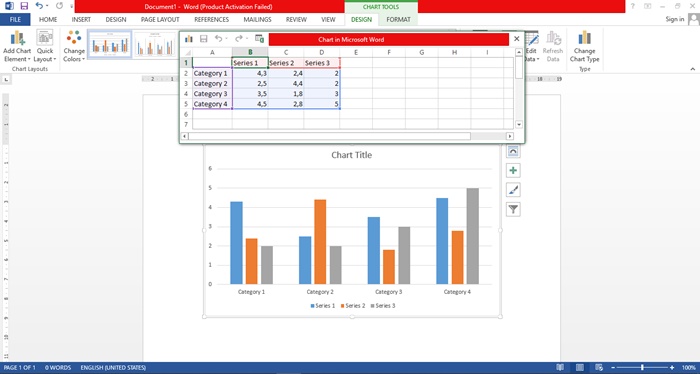Click the FILE button
The width and height of the screenshot is (700, 374).
(x=15, y=20)
